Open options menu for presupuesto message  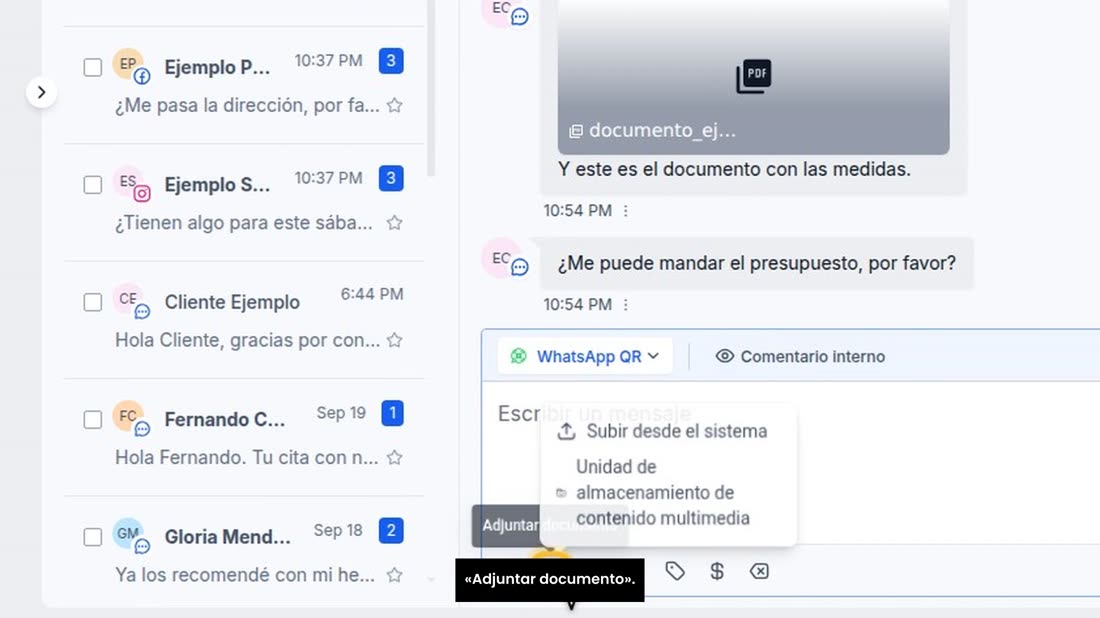(626, 304)
